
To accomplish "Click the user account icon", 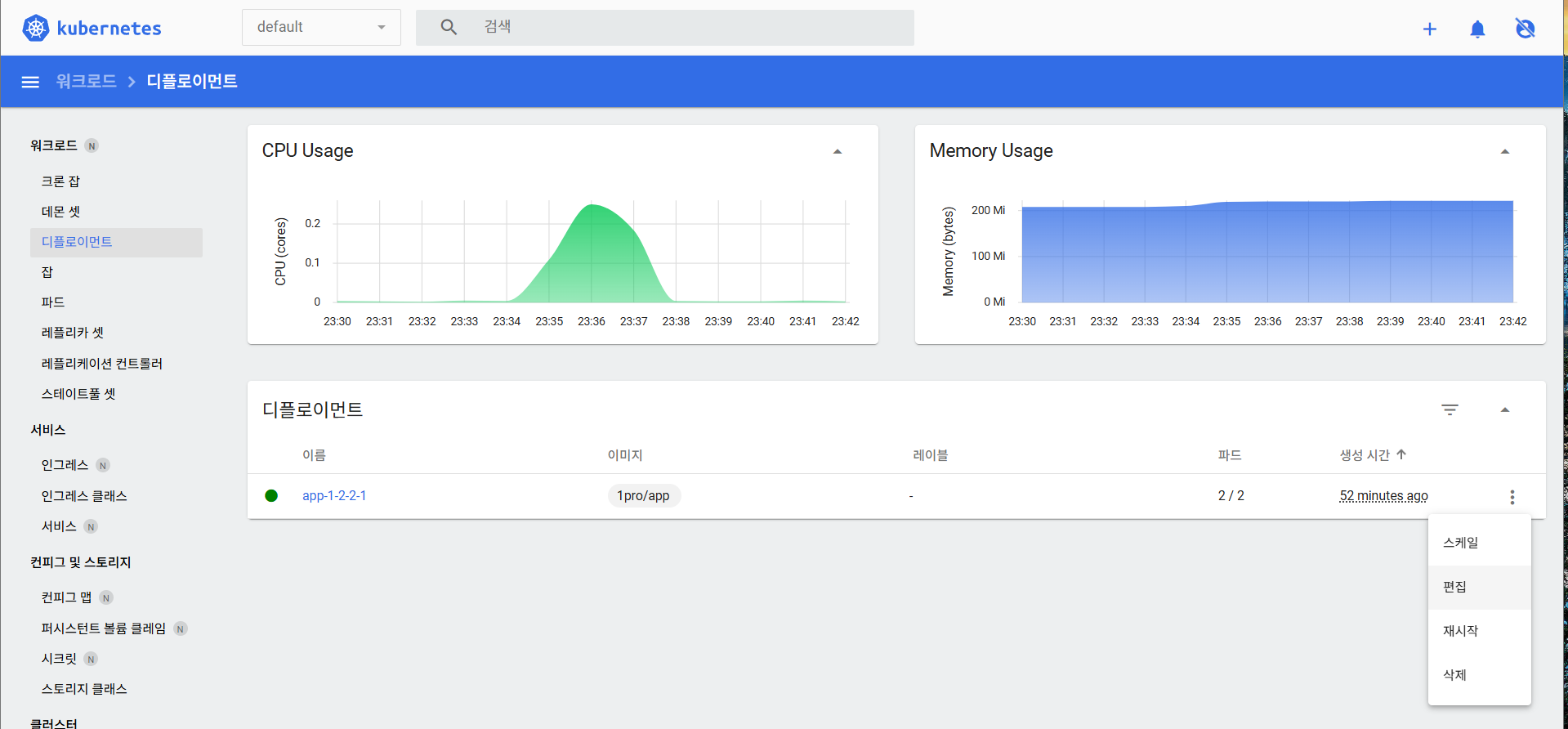I will (1525, 29).
